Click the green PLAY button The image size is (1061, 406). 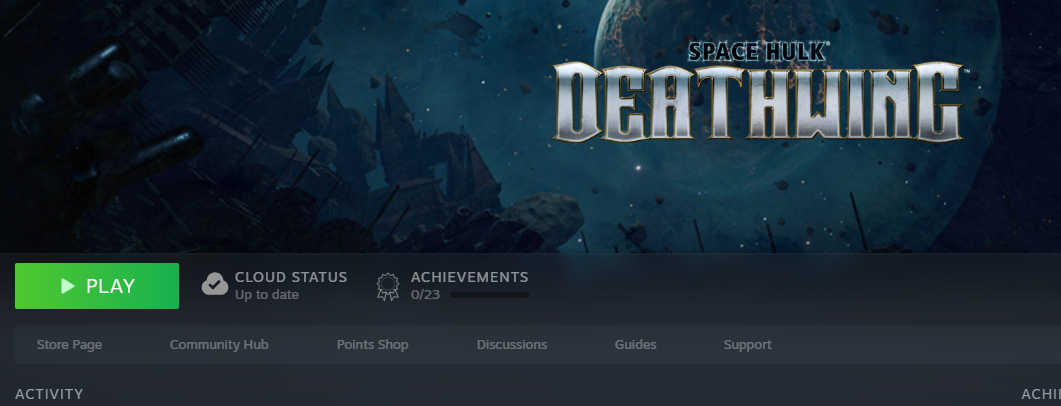97,286
